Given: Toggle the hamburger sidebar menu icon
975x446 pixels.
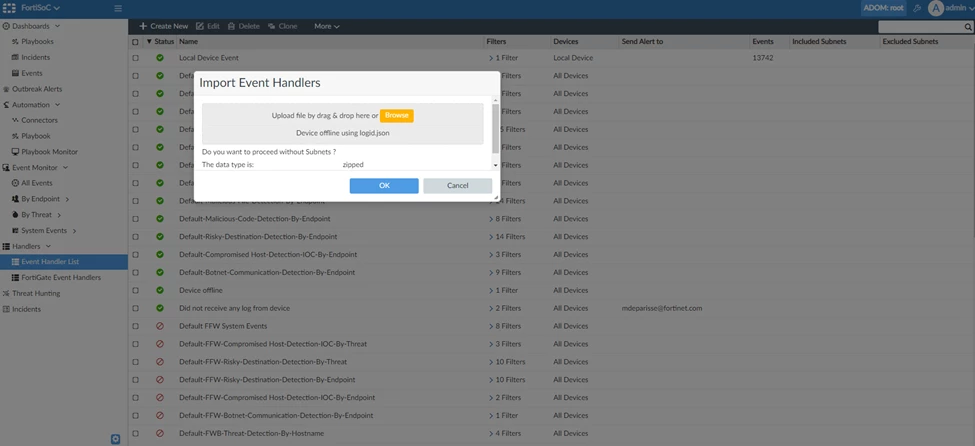Looking at the screenshot, I should point(118,9).
